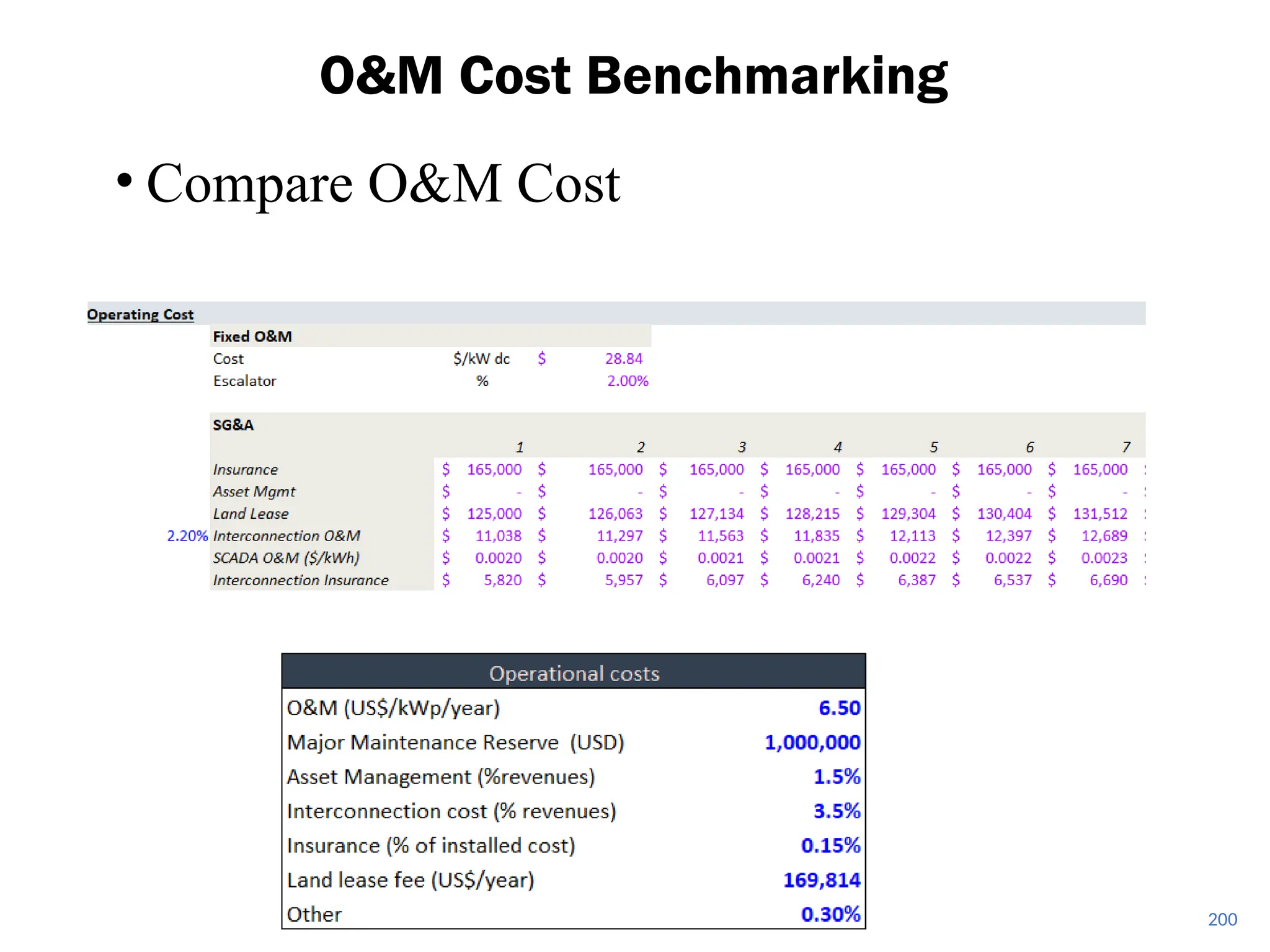Click Interconnection O&M value '12,397'
The image size is (1270, 952).
1009,536
